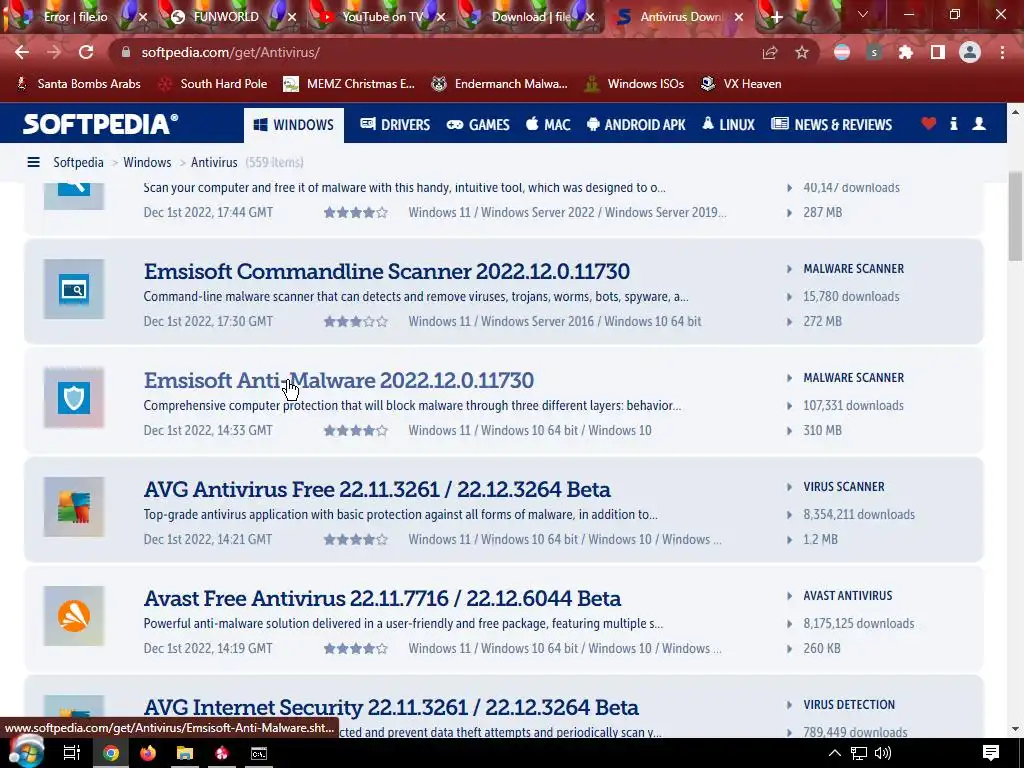Open the Chrome three-dot menu
Screen dimensions: 1024x768
(1002, 52)
